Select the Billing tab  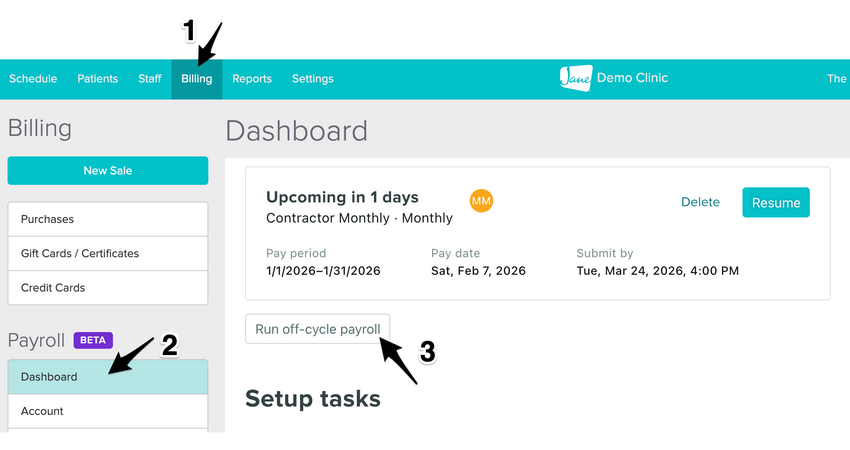pos(197,79)
